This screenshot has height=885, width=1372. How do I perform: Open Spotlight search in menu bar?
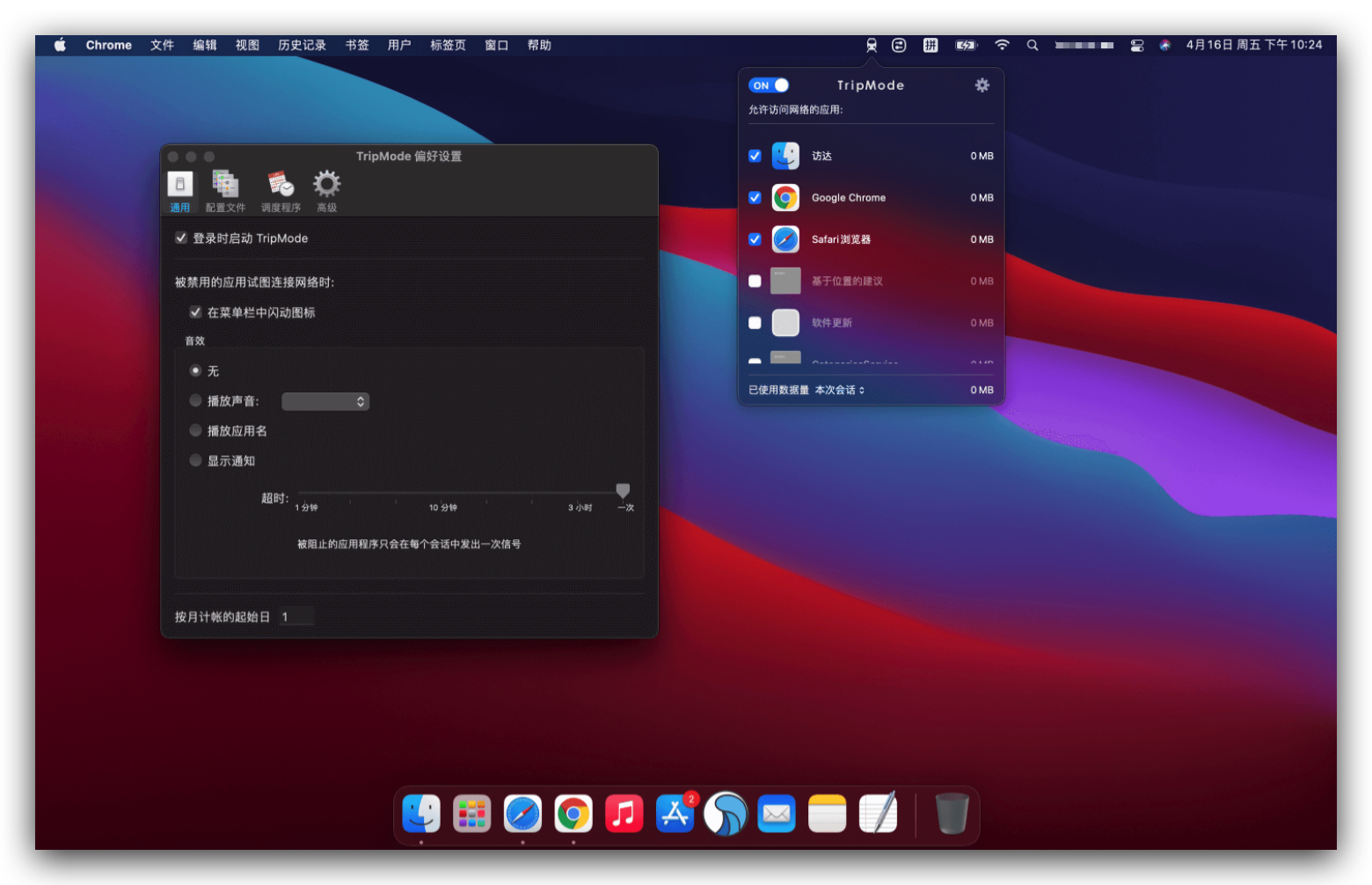tap(1033, 45)
